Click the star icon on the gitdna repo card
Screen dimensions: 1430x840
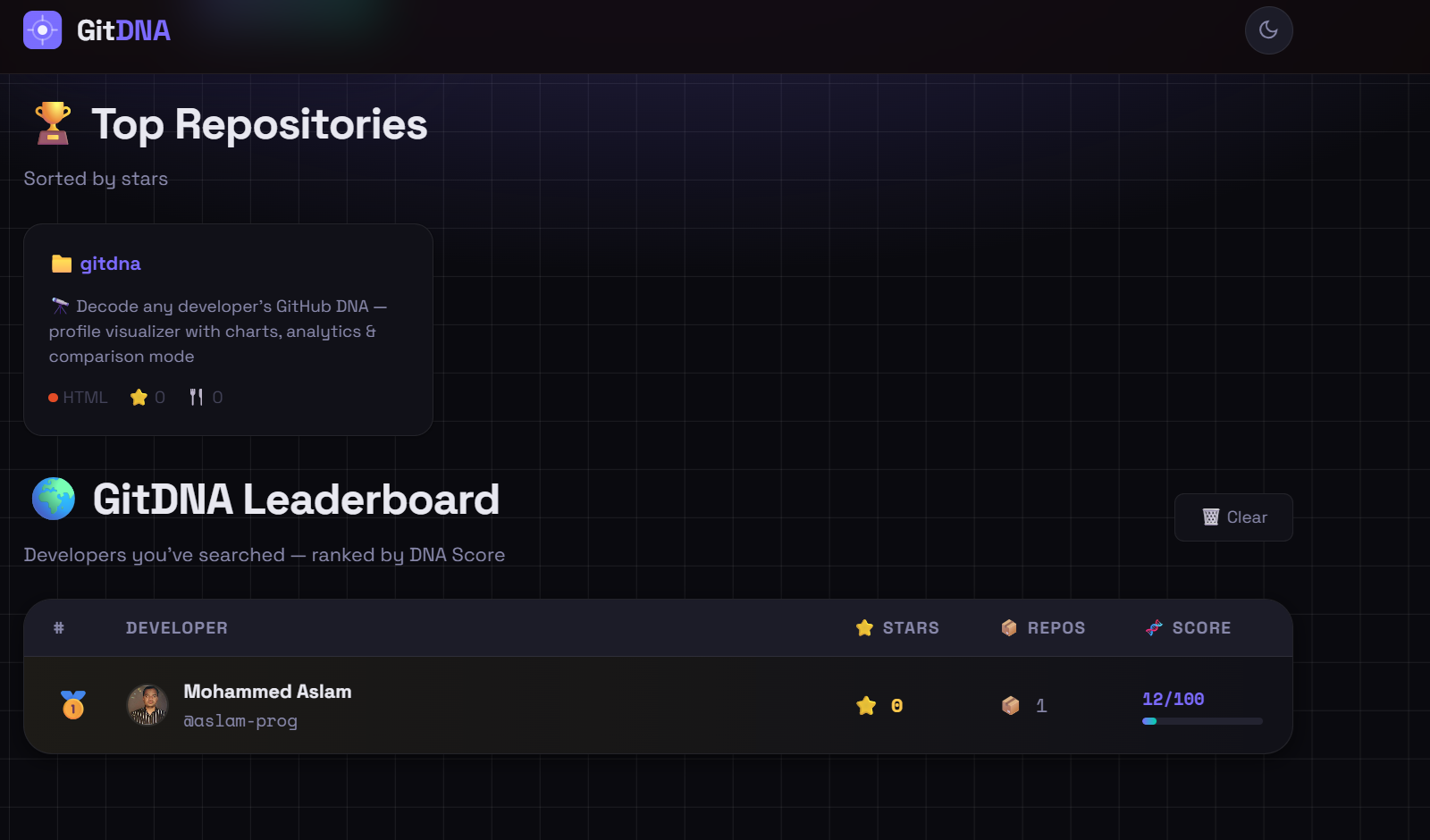(139, 397)
